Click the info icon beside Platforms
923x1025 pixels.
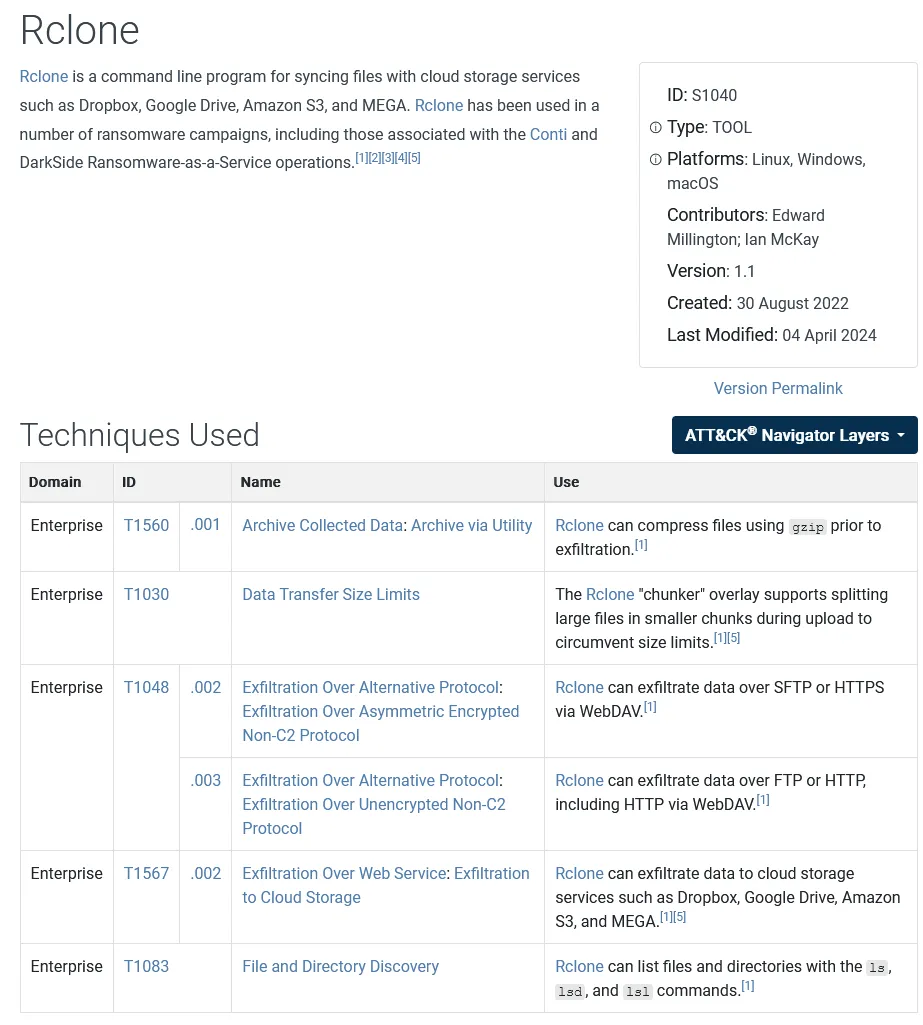tap(656, 160)
